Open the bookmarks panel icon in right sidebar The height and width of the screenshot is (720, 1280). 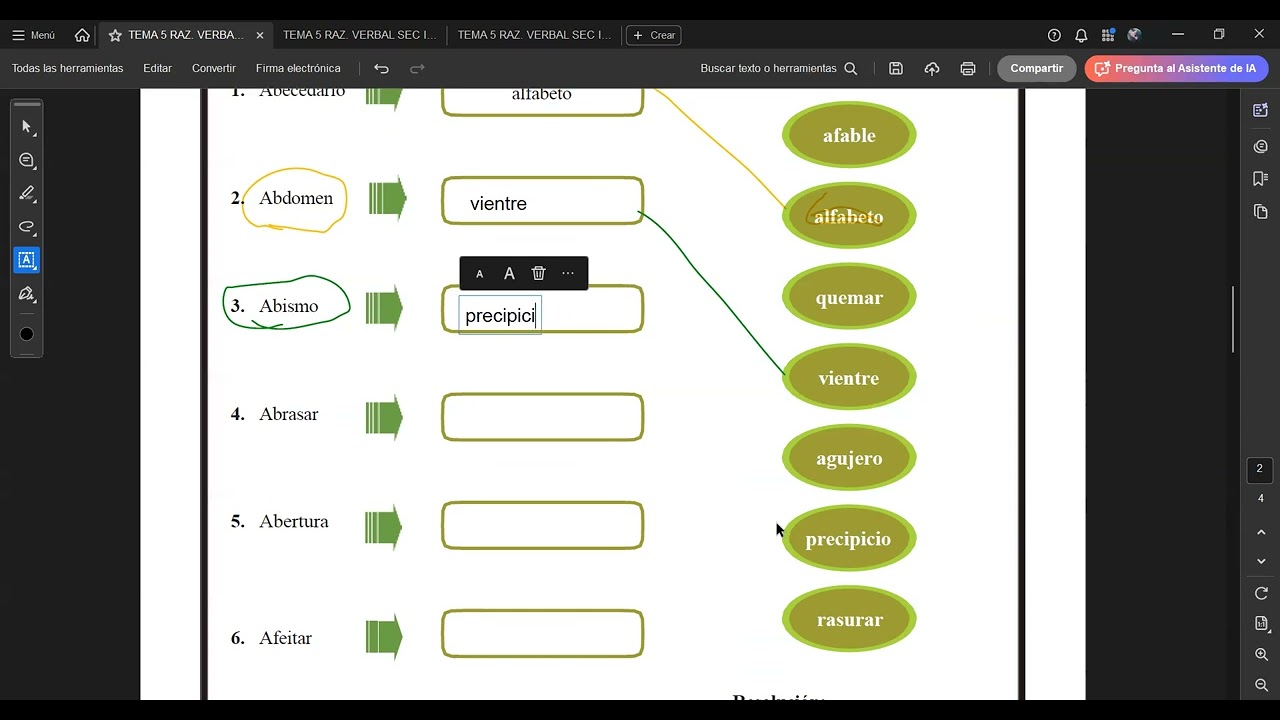pos(1260,178)
